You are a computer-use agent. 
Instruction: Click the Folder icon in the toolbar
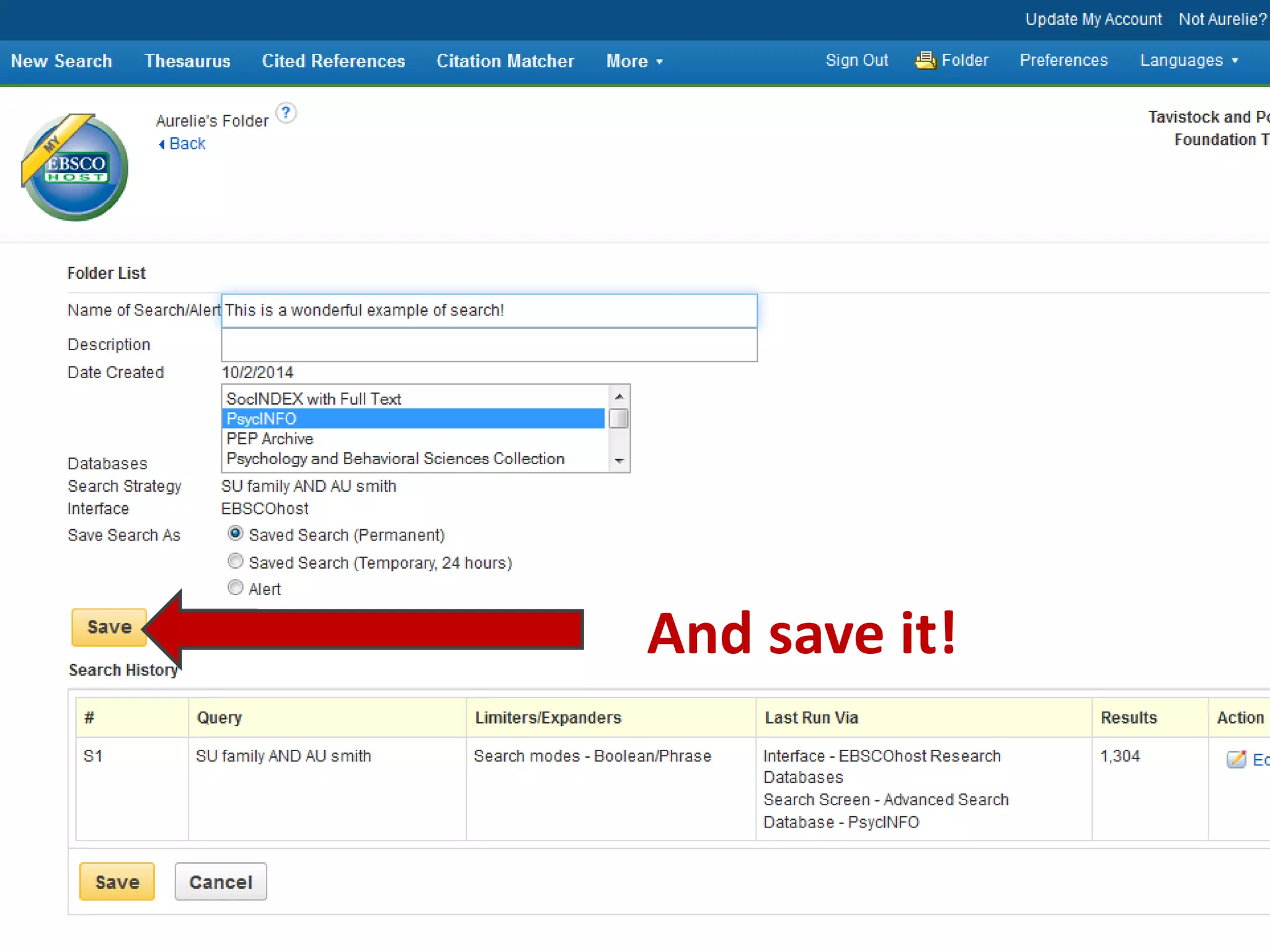point(926,61)
